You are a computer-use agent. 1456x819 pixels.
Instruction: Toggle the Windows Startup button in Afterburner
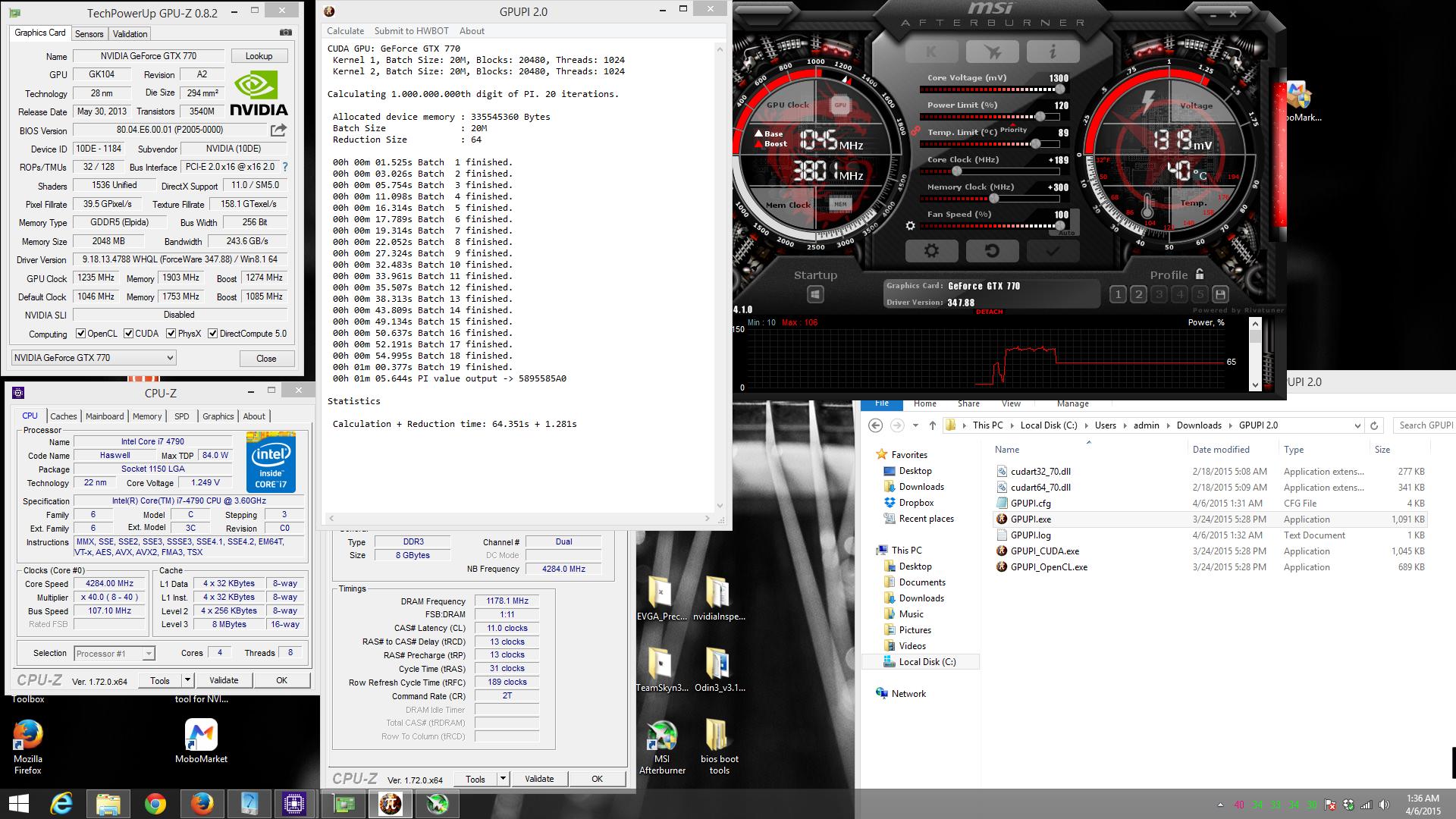click(x=815, y=294)
